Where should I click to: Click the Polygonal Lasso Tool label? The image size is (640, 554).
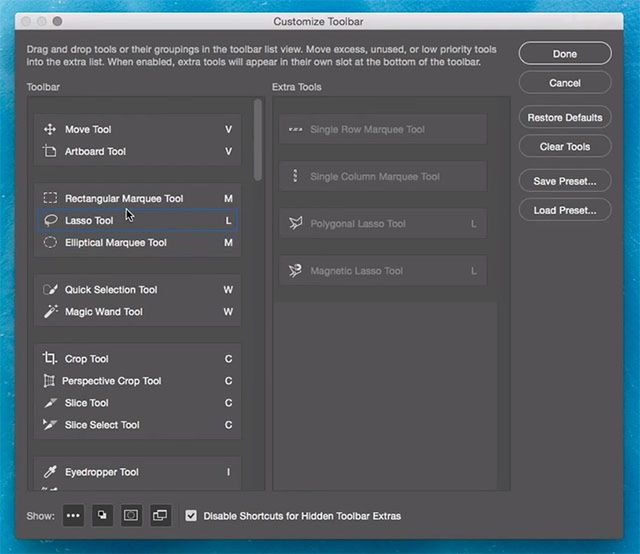[x=358, y=224]
